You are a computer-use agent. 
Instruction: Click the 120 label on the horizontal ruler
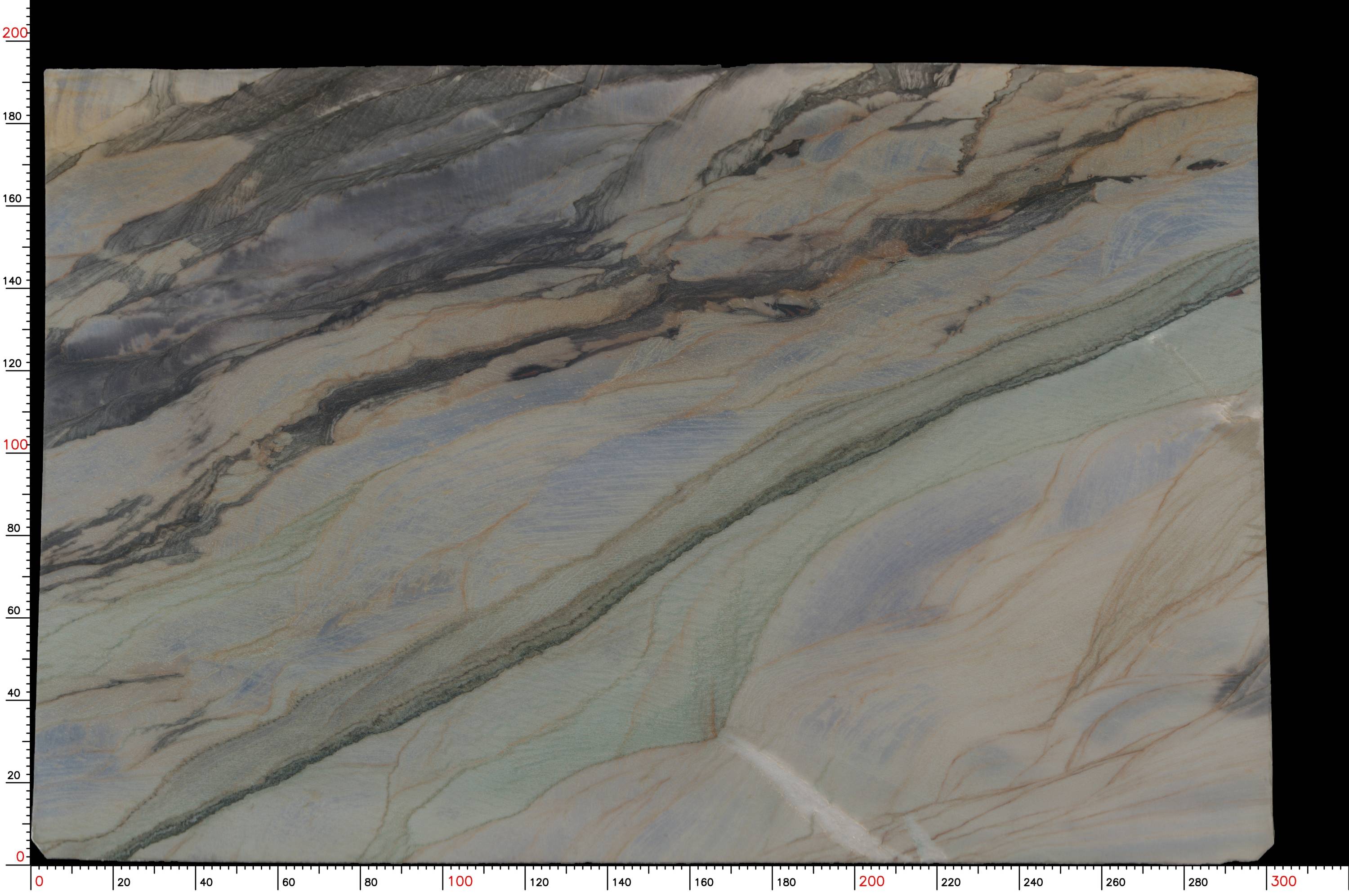tap(539, 882)
